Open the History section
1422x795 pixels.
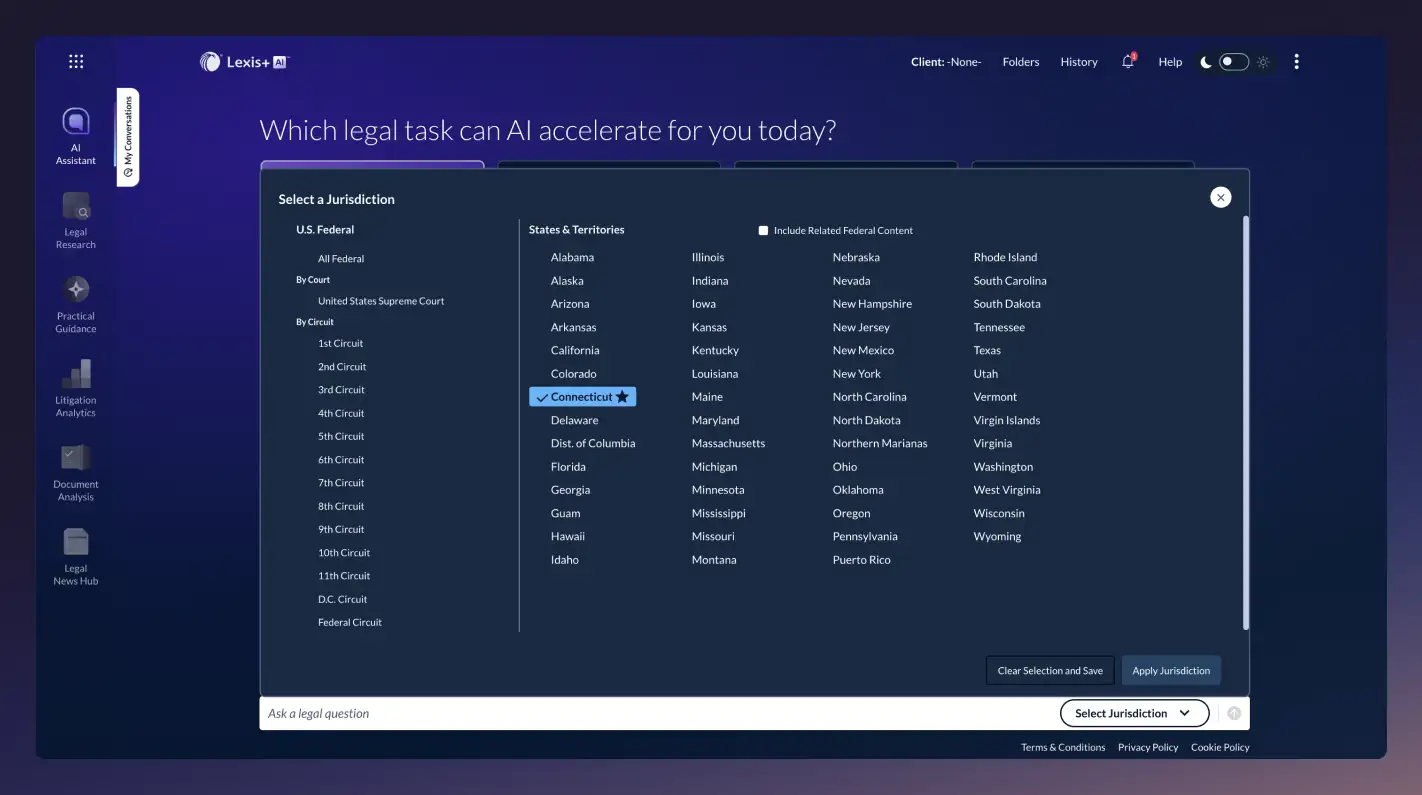click(x=1079, y=61)
